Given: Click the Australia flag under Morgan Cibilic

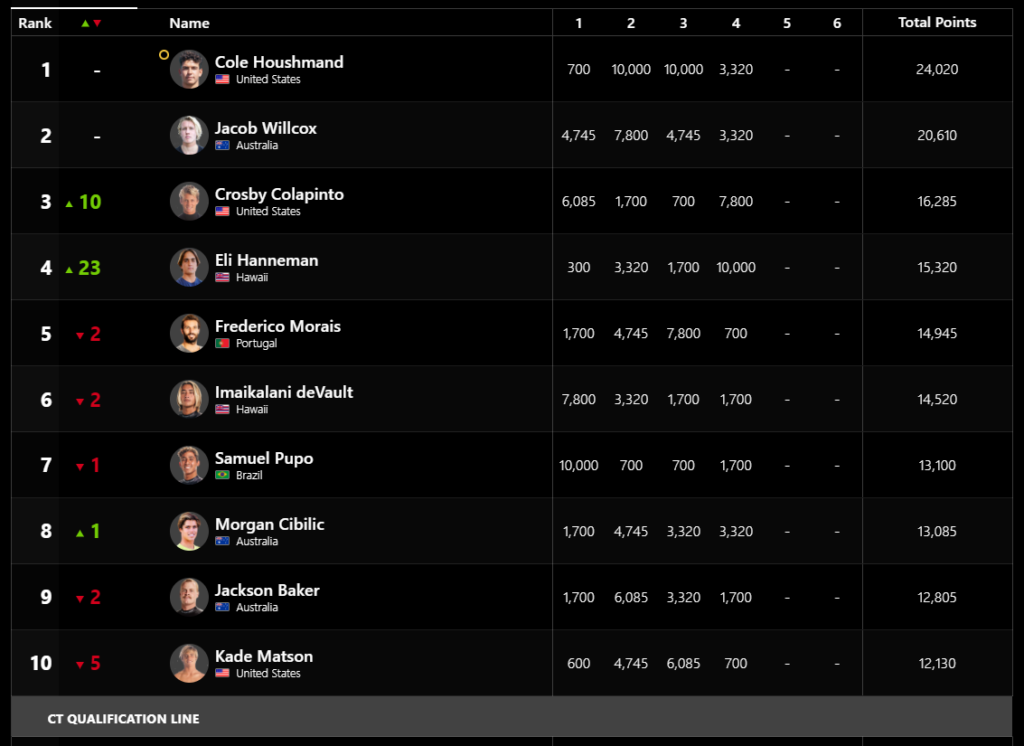Looking at the screenshot, I should pyautogui.click(x=222, y=541).
